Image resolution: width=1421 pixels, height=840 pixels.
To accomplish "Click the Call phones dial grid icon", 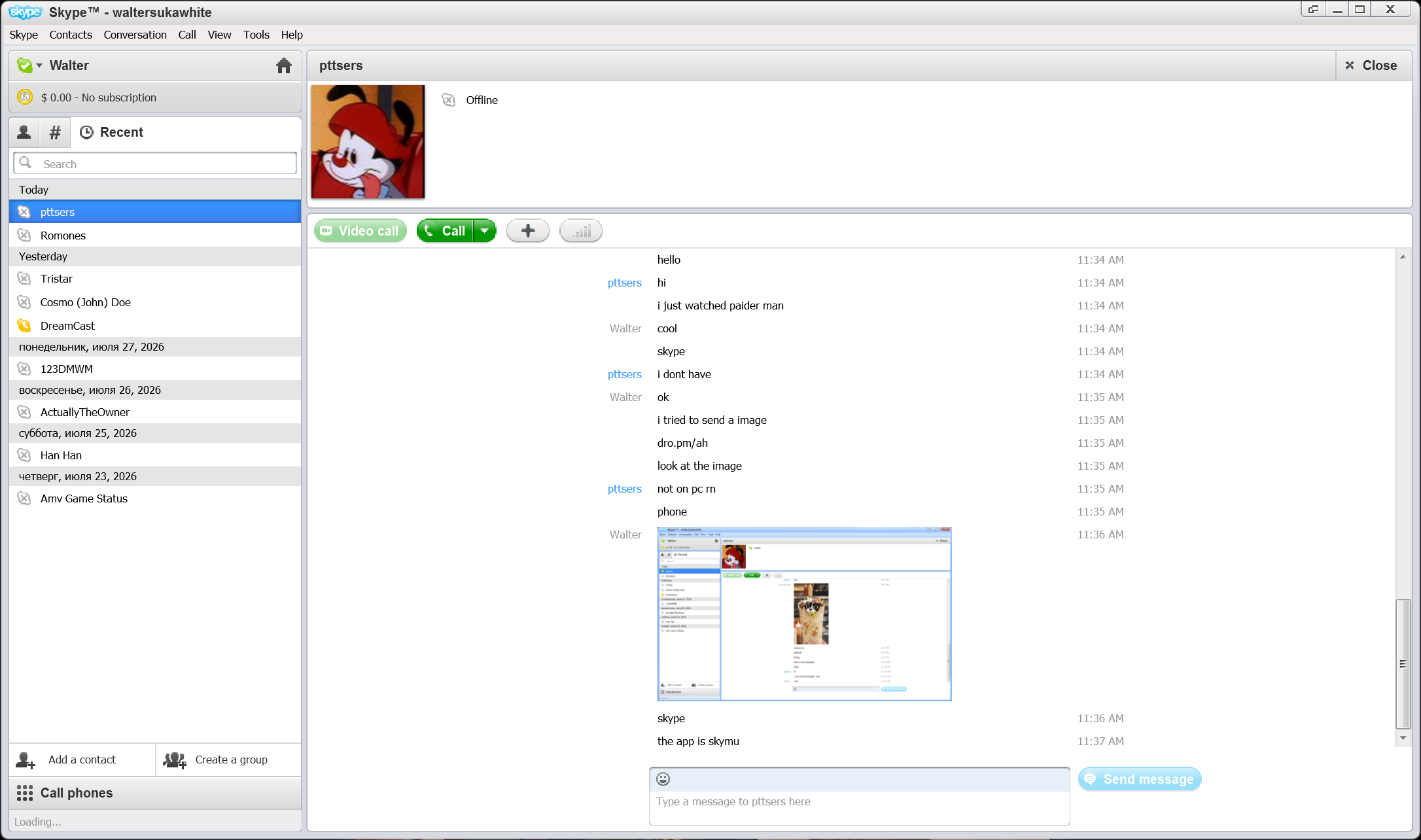I will [25, 793].
